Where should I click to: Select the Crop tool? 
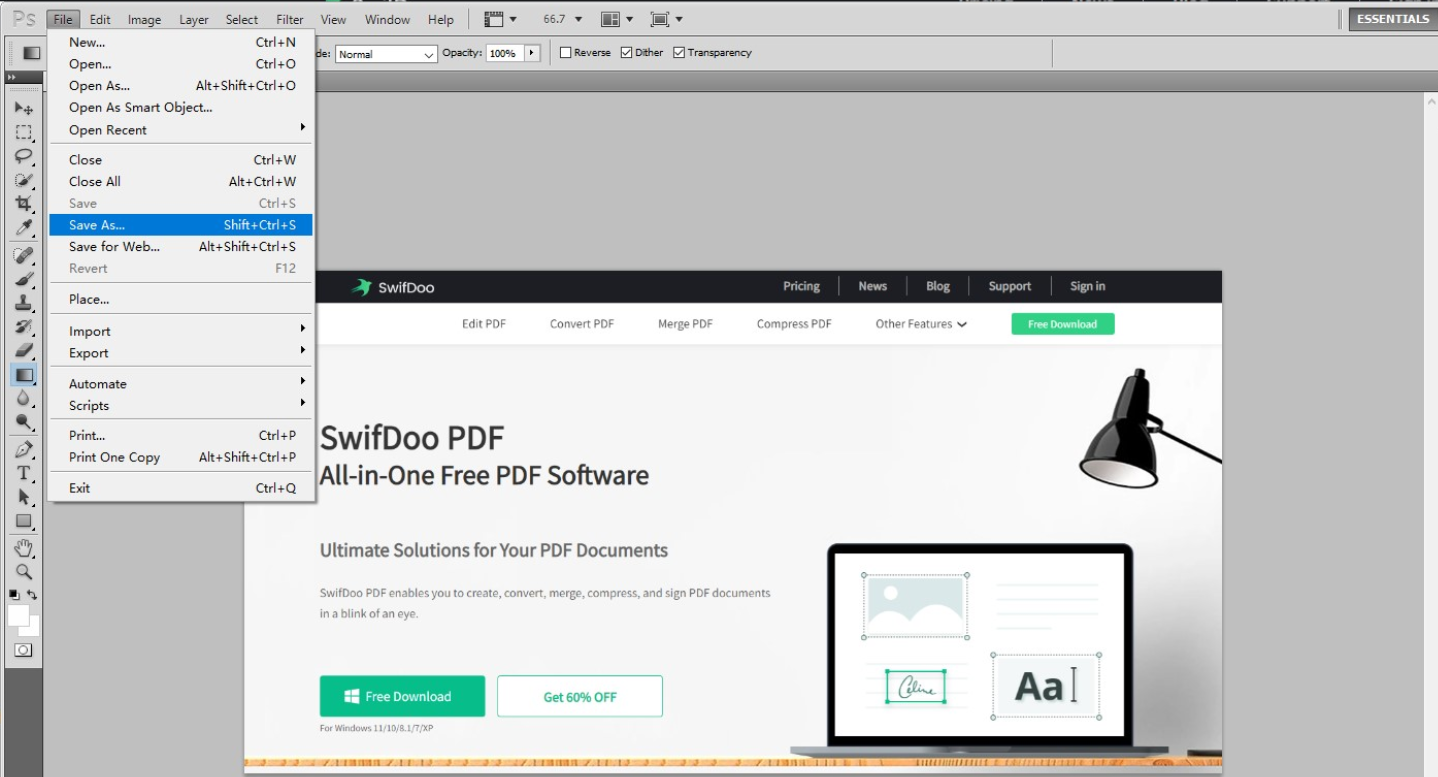click(24, 204)
